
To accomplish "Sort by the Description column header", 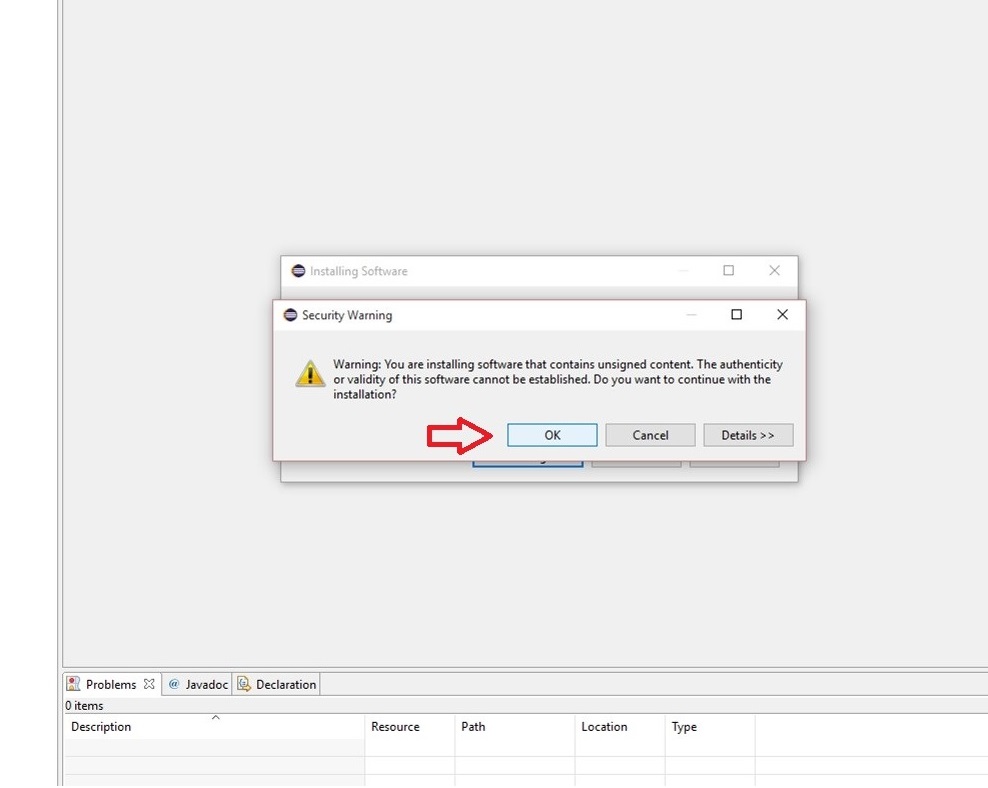I will pyautogui.click(x=101, y=727).
